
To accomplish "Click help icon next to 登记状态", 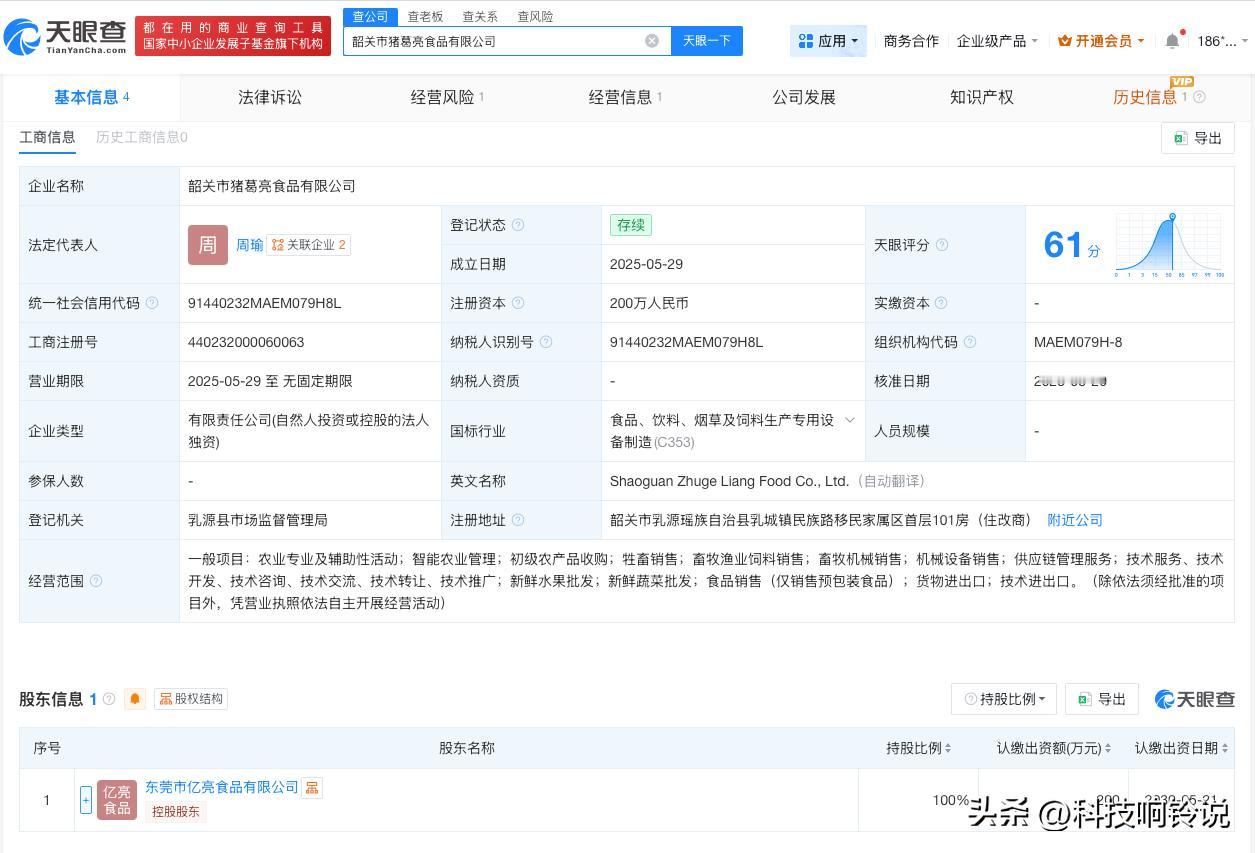I will click(518, 225).
